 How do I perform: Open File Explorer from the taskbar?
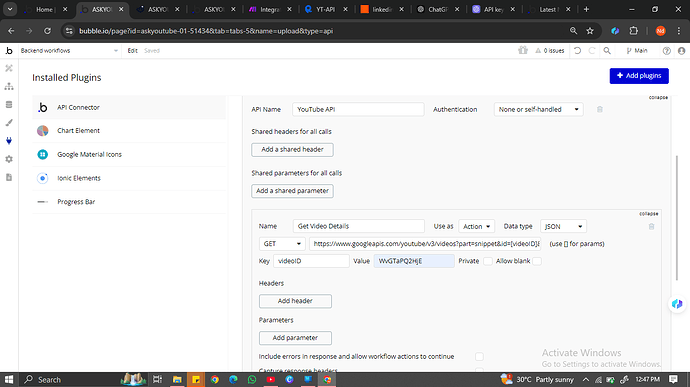coord(177,380)
